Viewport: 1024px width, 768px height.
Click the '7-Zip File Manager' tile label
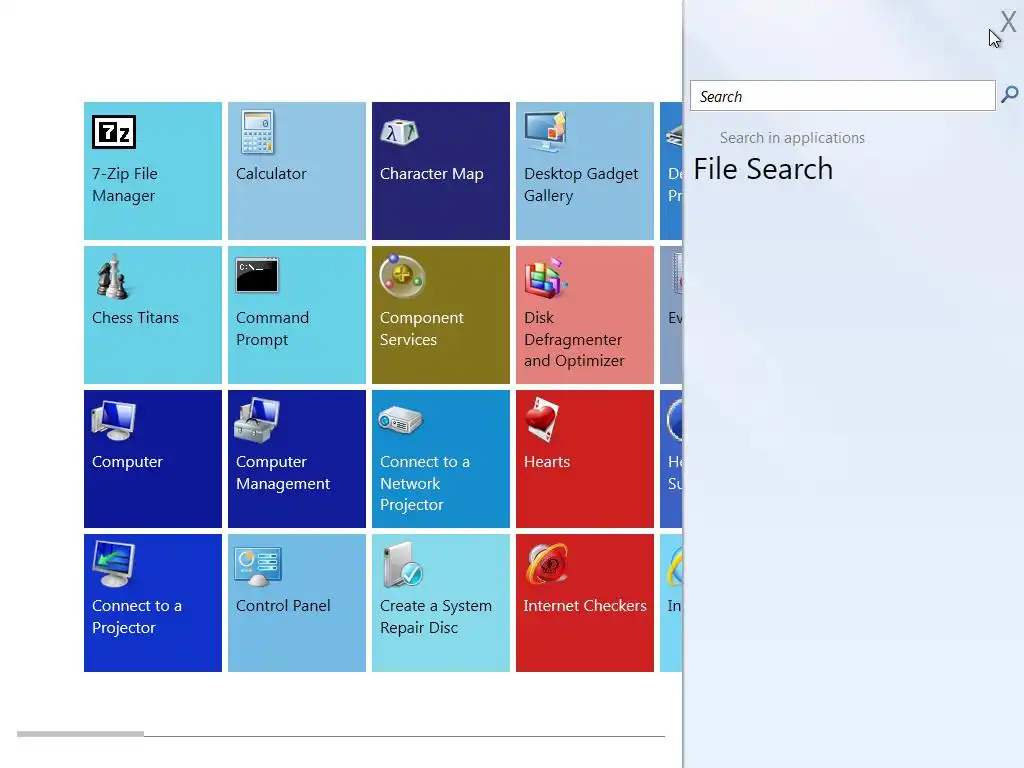(x=125, y=185)
